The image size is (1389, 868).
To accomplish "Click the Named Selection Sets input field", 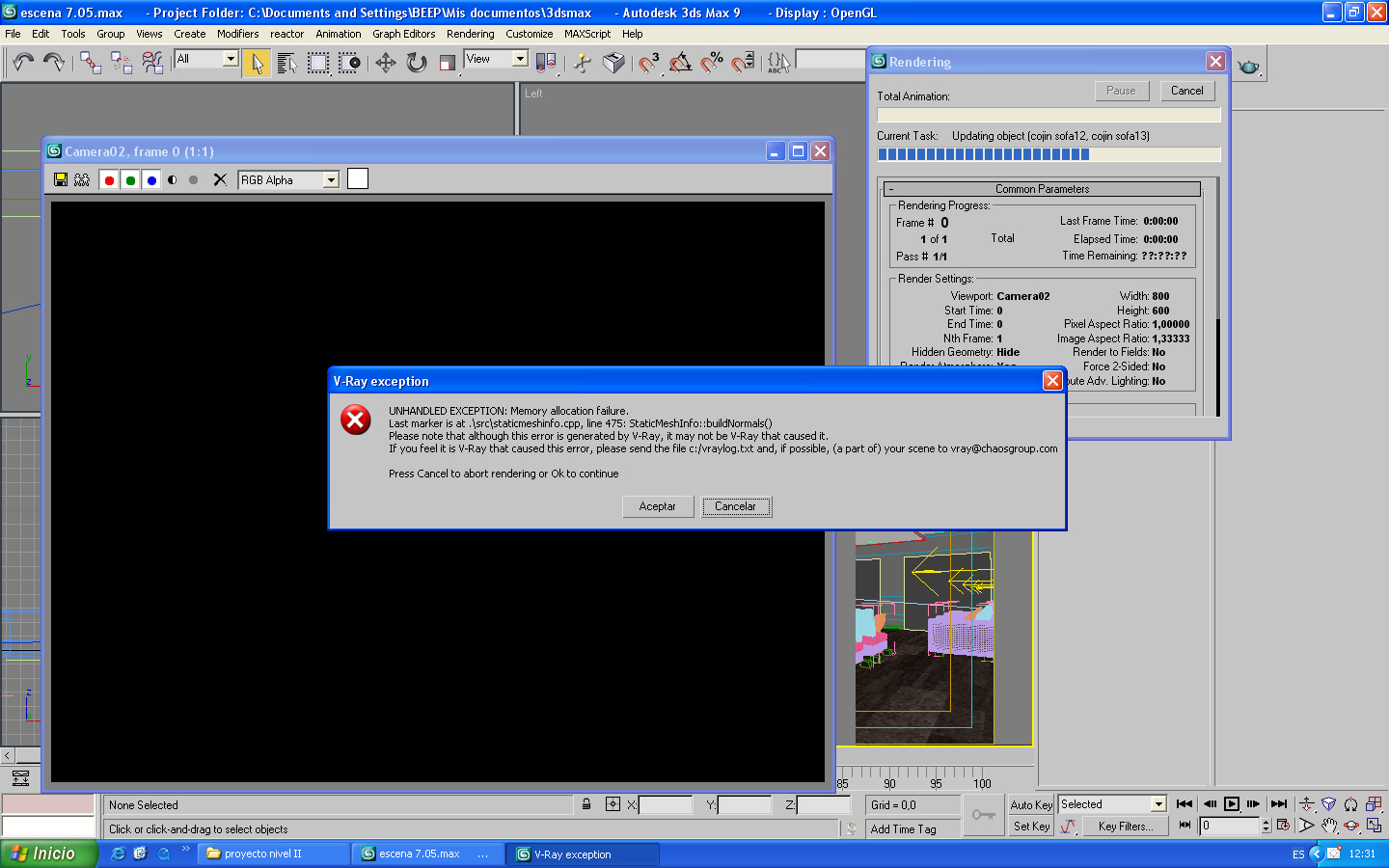I will [x=831, y=60].
